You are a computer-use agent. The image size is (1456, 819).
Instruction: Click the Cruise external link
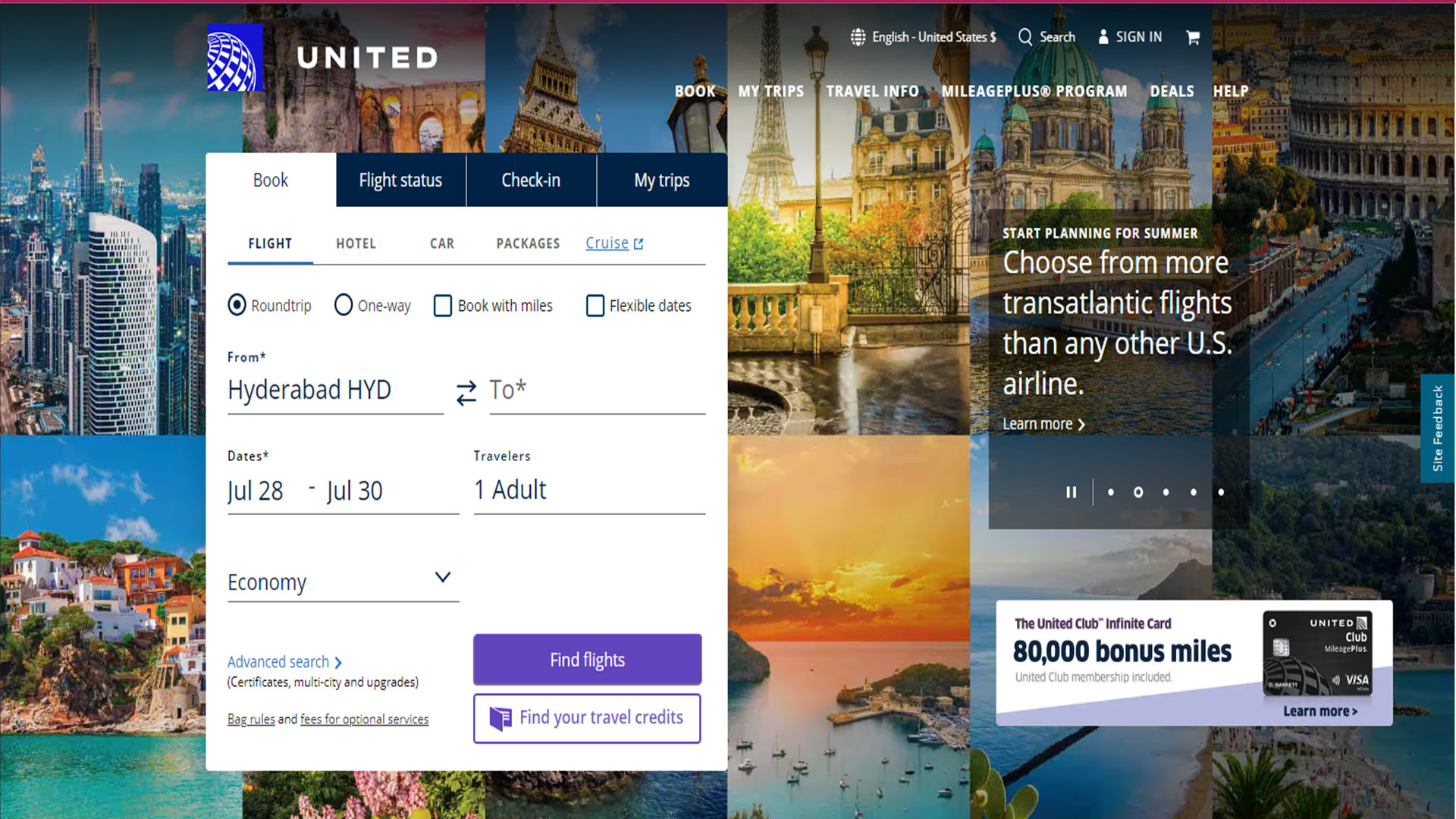tap(614, 243)
